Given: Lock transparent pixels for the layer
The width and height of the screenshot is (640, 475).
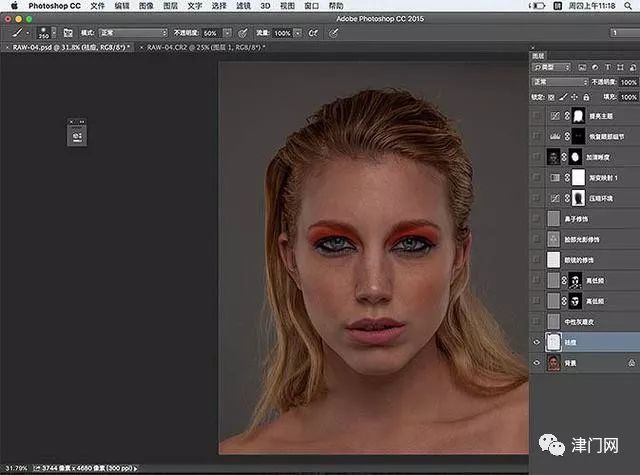Looking at the screenshot, I should [x=551, y=97].
